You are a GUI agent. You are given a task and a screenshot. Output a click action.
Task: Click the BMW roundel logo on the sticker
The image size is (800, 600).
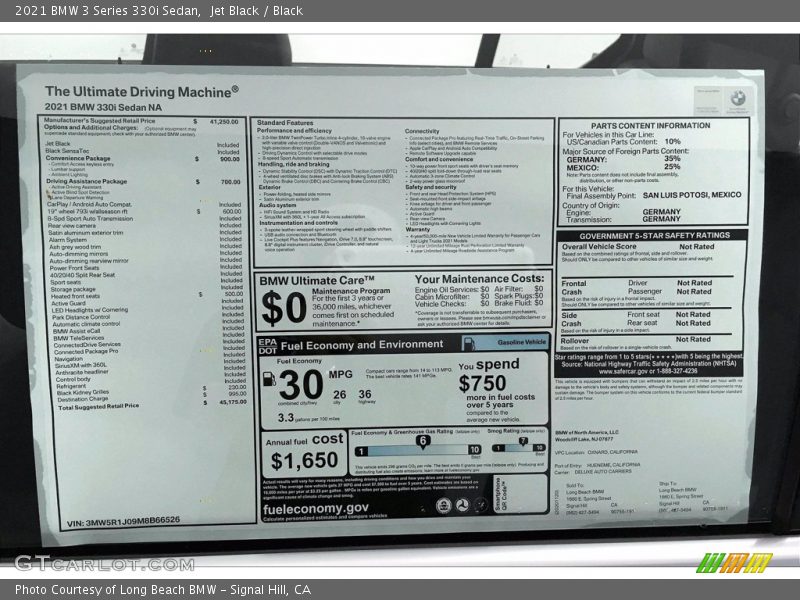[x=737, y=98]
